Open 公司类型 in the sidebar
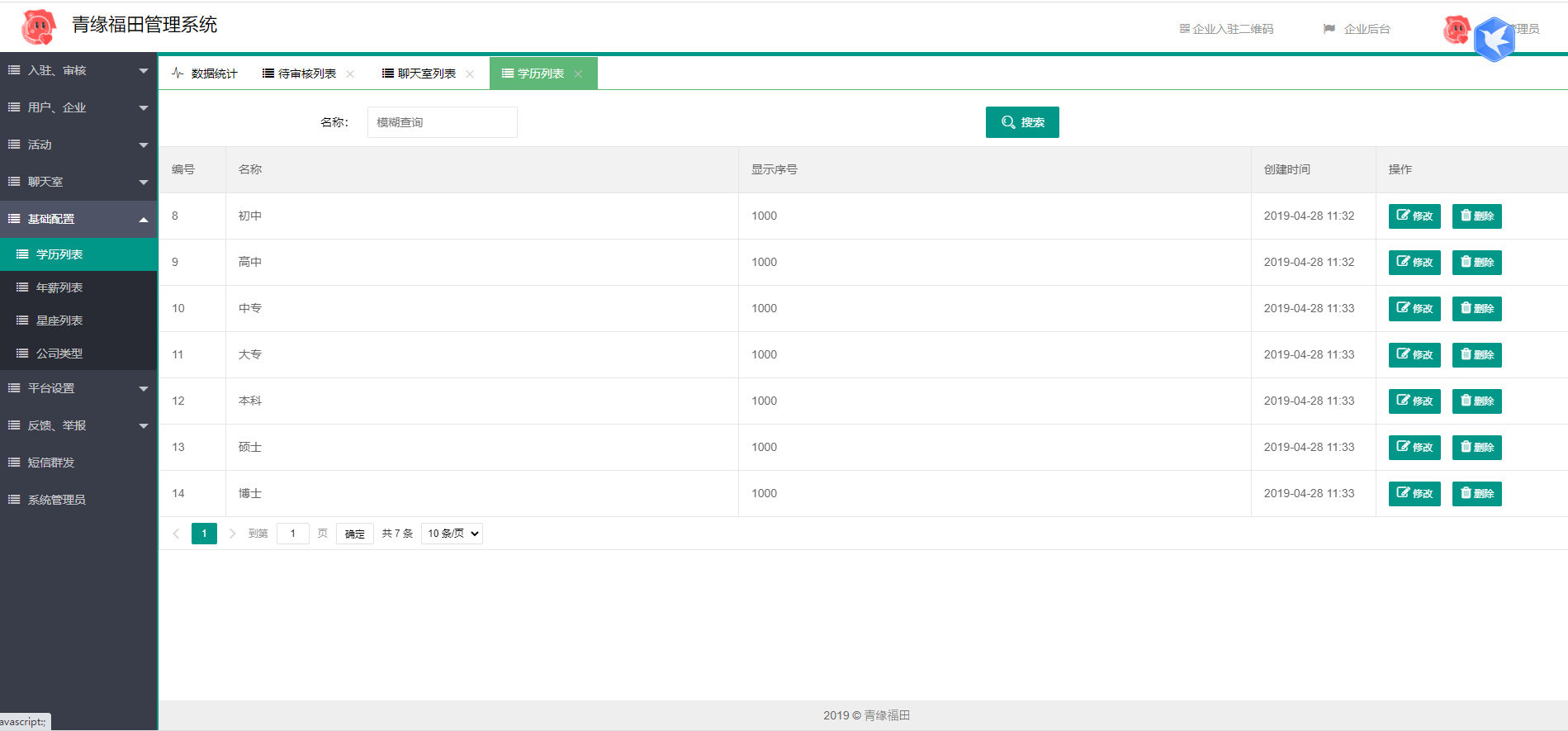The image size is (1568, 731). pyautogui.click(x=78, y=354)
